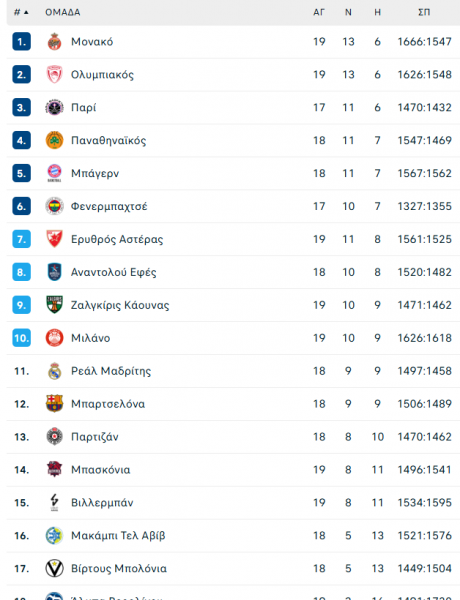Screen dimensions: 460x600
Task: Select the Fenerbahçe crest icon
Action: tap(54, 206)
